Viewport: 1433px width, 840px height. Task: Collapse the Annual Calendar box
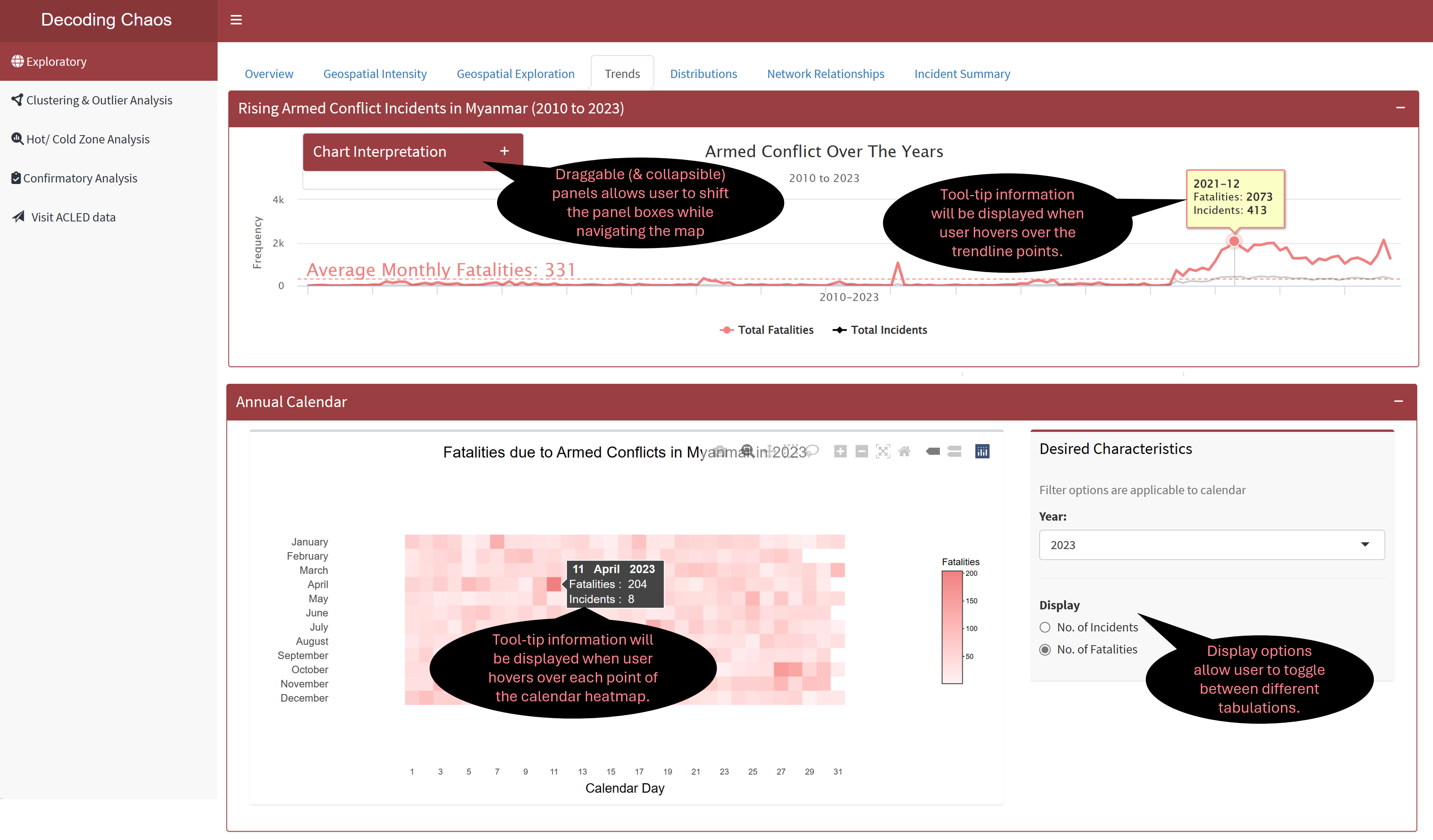(1398, 401)
